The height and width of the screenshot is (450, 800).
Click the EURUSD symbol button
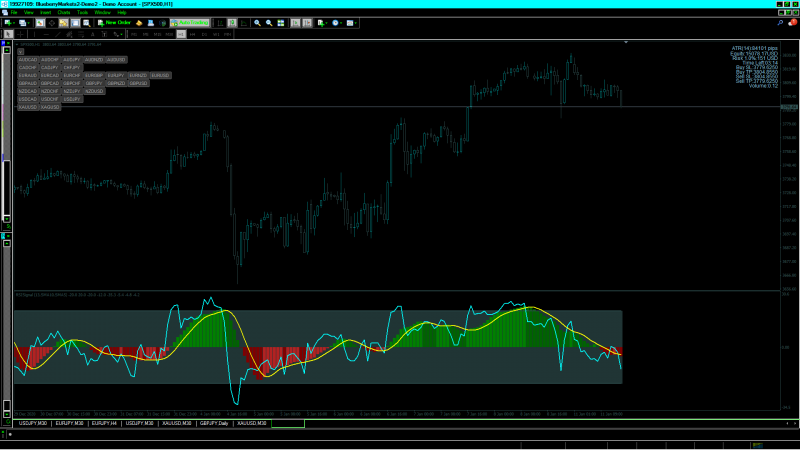[x=161, y=75]
